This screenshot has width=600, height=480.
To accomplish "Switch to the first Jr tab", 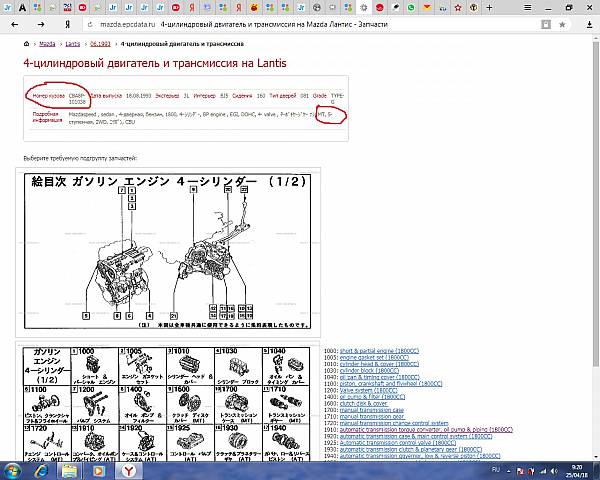I will pyautogui.click(x=7, y=7).
